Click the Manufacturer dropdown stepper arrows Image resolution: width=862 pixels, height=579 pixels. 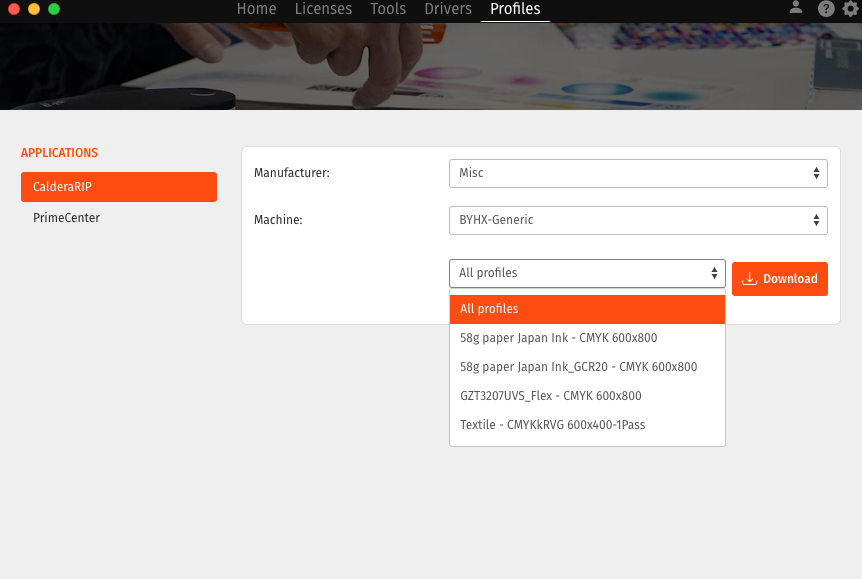[816, 172]
